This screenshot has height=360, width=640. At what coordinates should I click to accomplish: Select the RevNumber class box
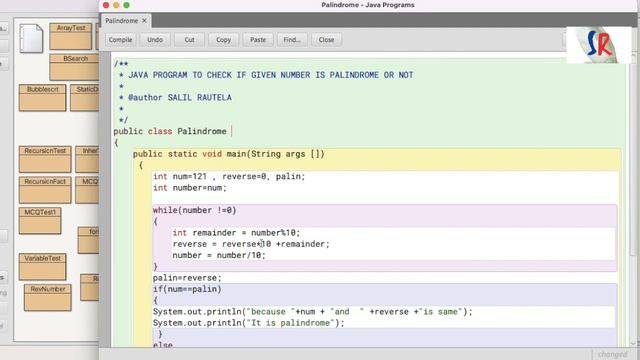(48, 298)
